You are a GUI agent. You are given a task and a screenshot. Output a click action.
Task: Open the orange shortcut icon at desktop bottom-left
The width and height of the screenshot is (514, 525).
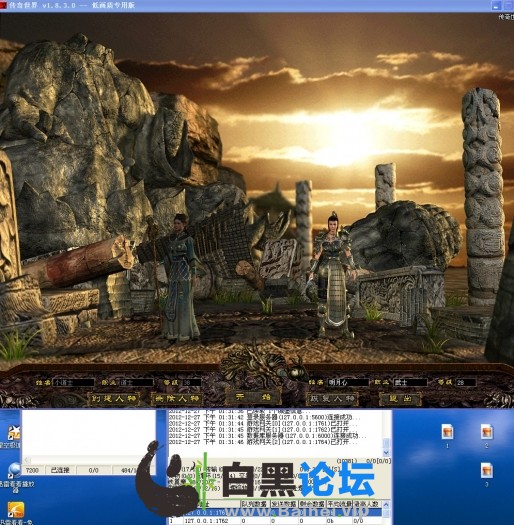pos(16,510)
